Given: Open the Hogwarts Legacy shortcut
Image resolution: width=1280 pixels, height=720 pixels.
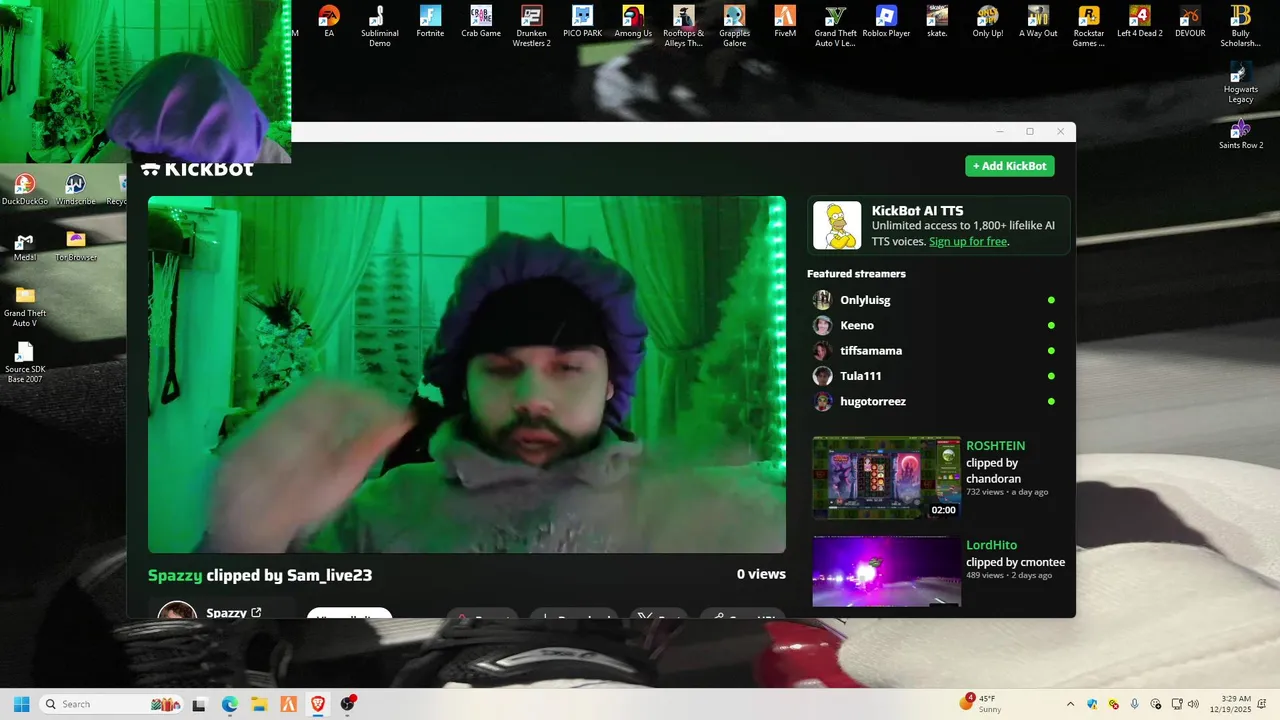Looking at the screenshot, I should (x=1241, y=84).
